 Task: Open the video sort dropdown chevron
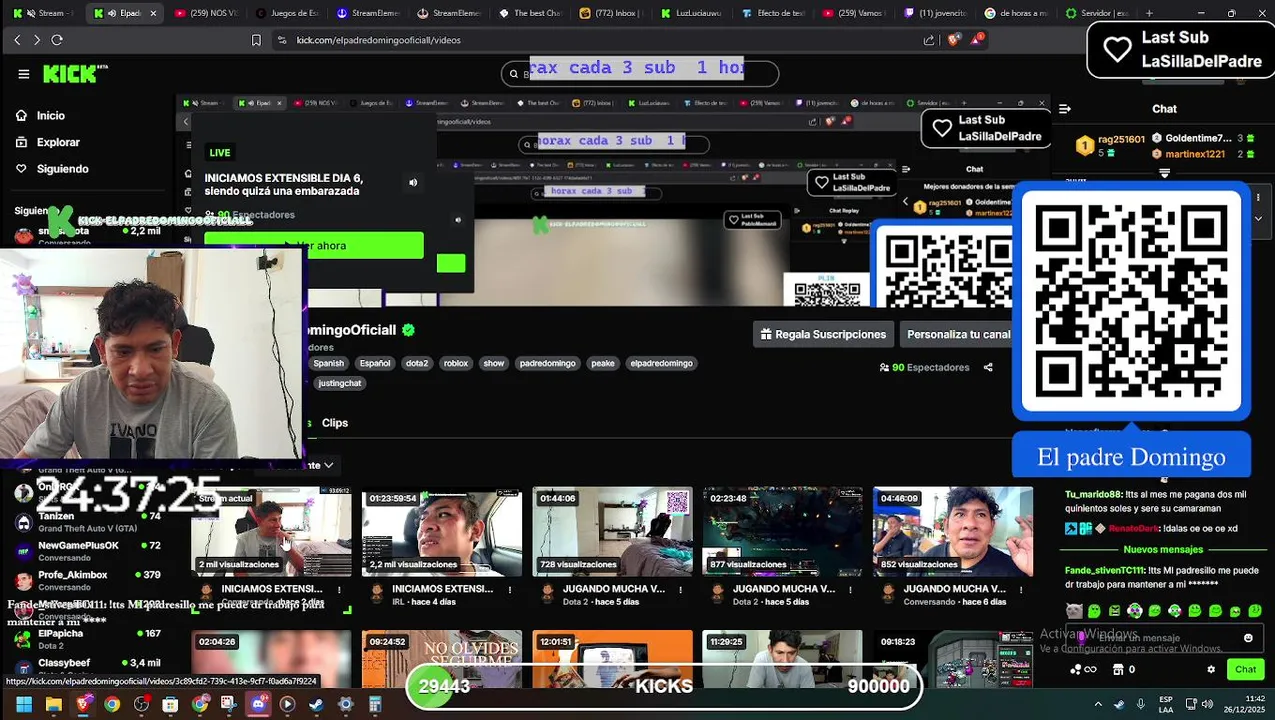[x=328, y=465]
